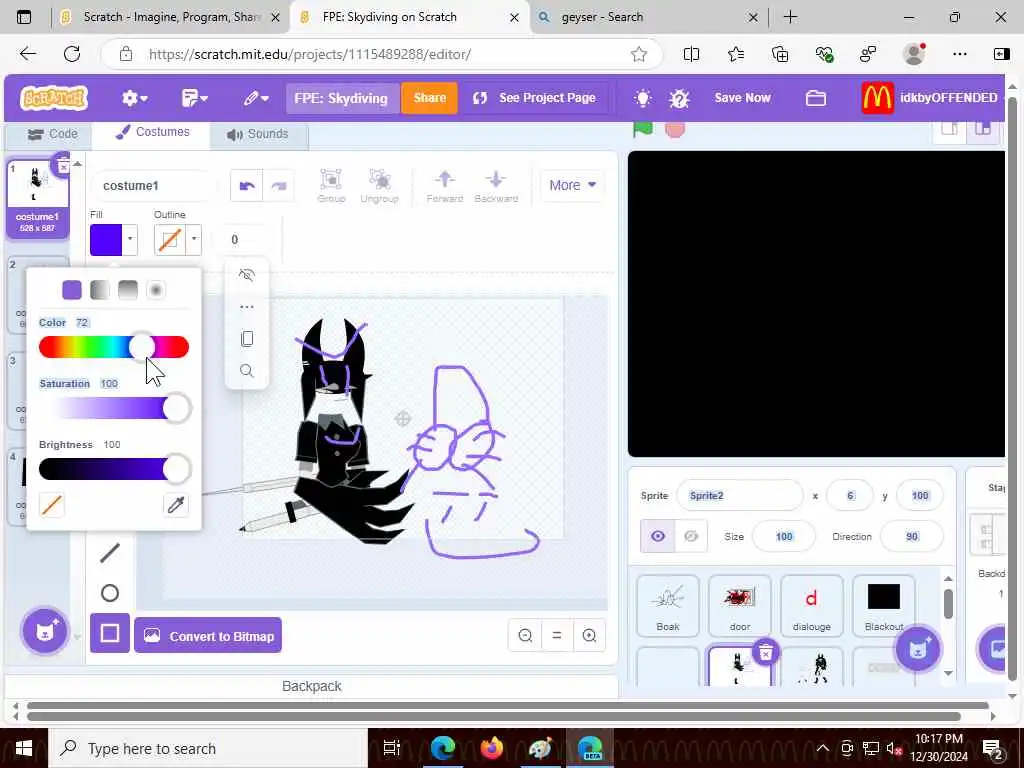The image size is (1024, 768).
Task: Set fill to transparent red slash swatch
Action: pyautogui.click(x=52, y=505)
